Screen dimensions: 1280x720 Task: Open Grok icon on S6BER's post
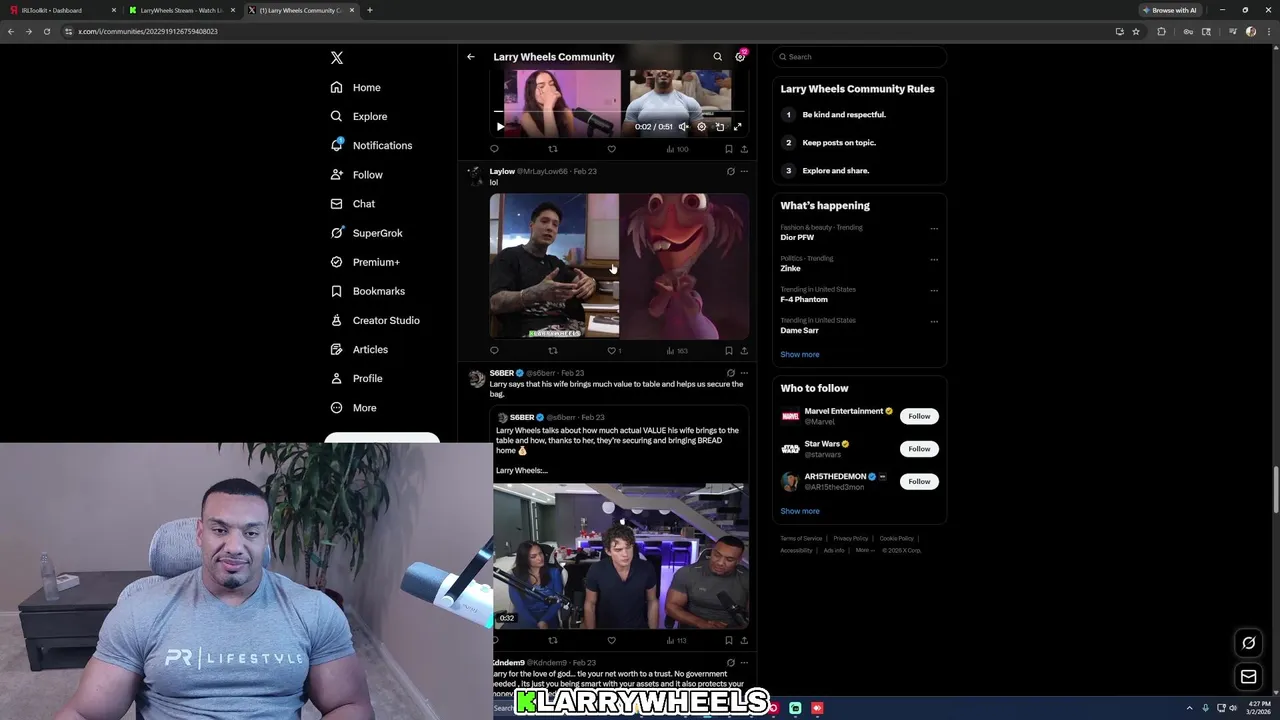[730, 373]
